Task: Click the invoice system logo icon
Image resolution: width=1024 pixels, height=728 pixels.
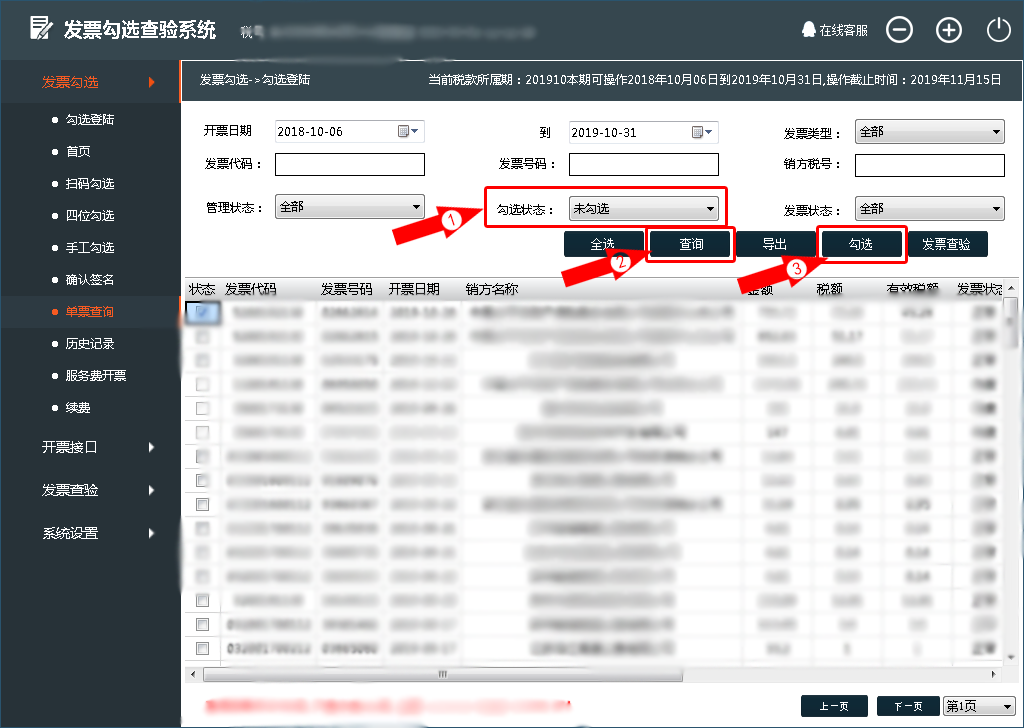Action: 40,29
